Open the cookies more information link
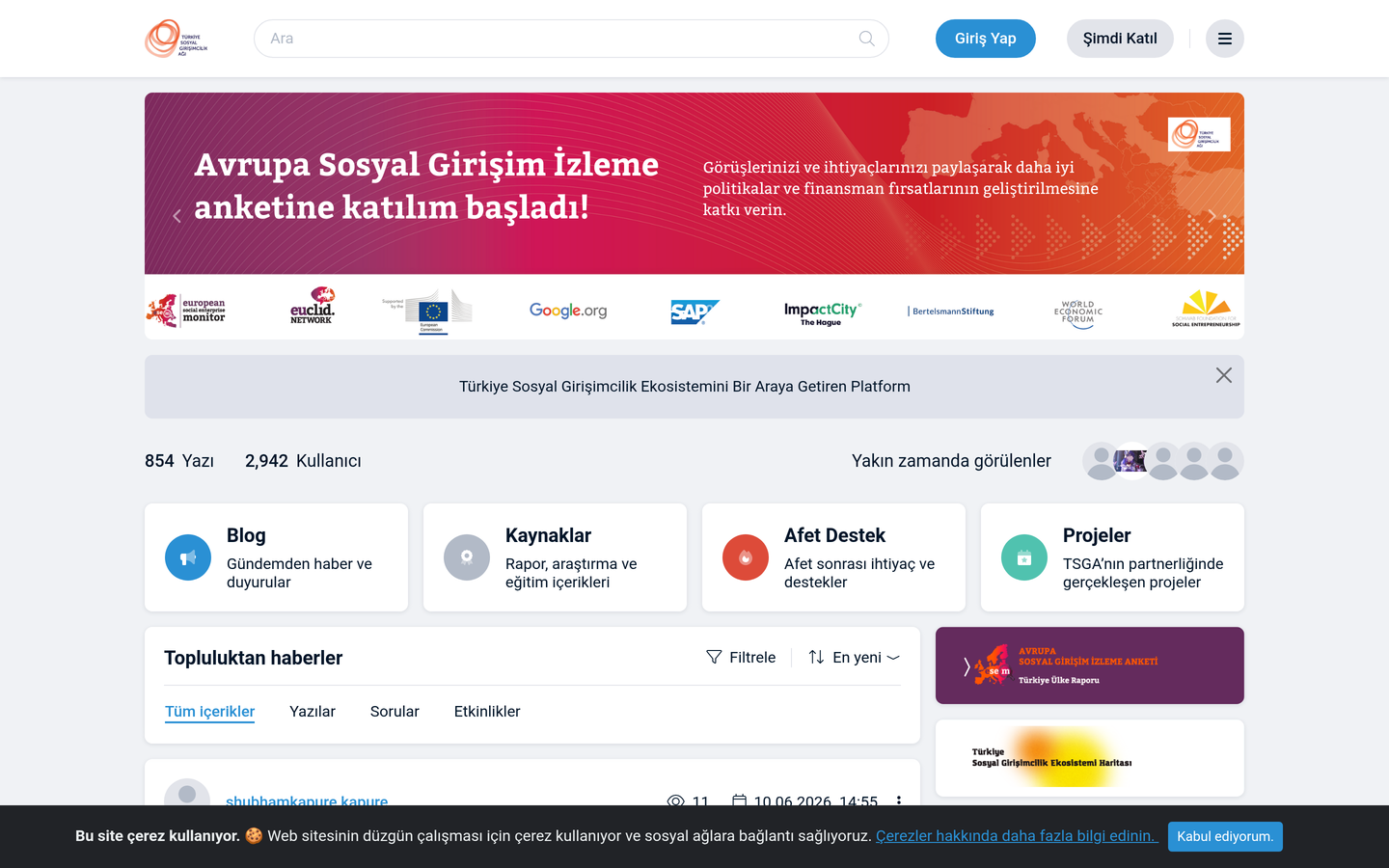This screenshot has height=868, width=1389. (x=1017, y=836)
